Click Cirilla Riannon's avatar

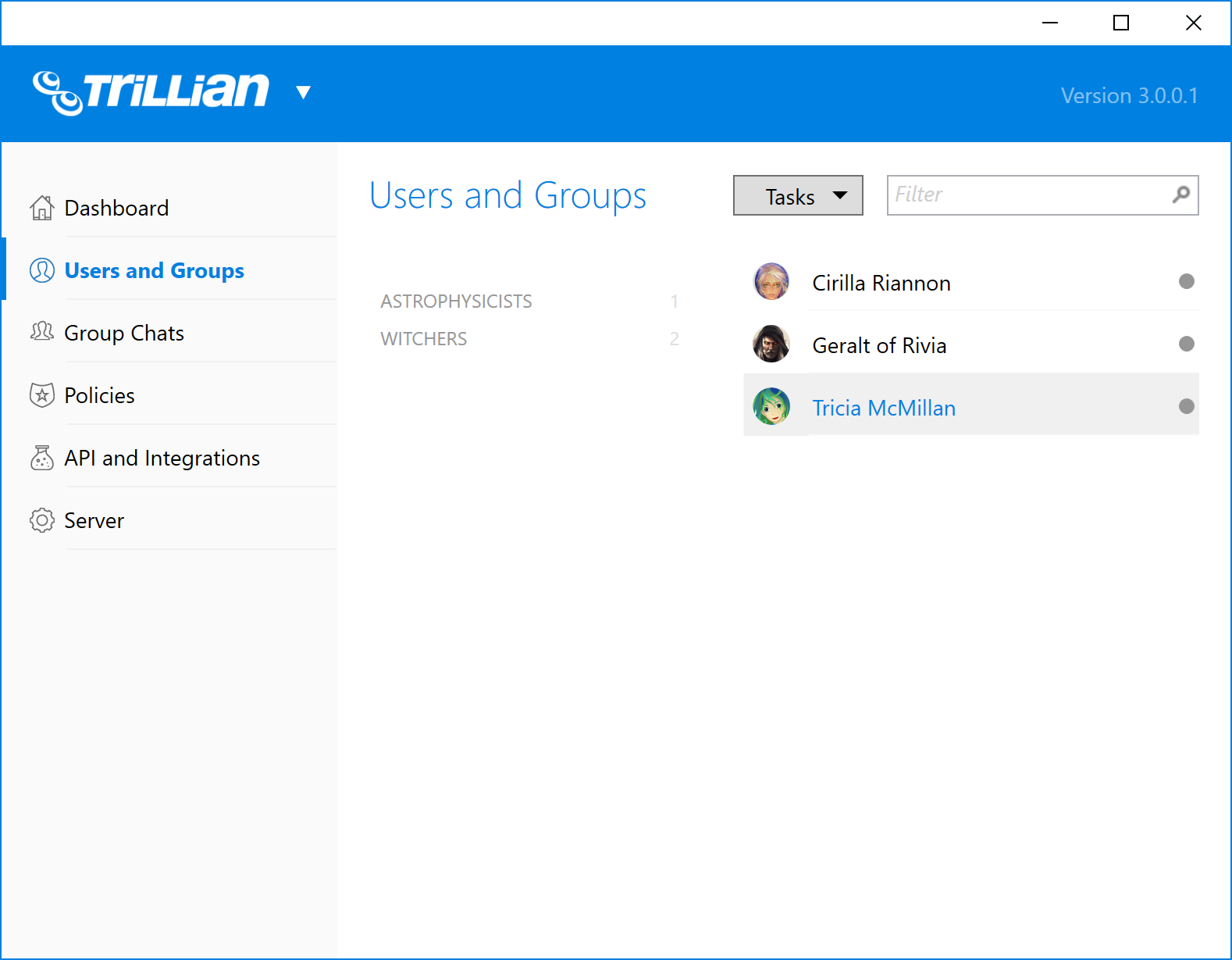coord(771,281)
